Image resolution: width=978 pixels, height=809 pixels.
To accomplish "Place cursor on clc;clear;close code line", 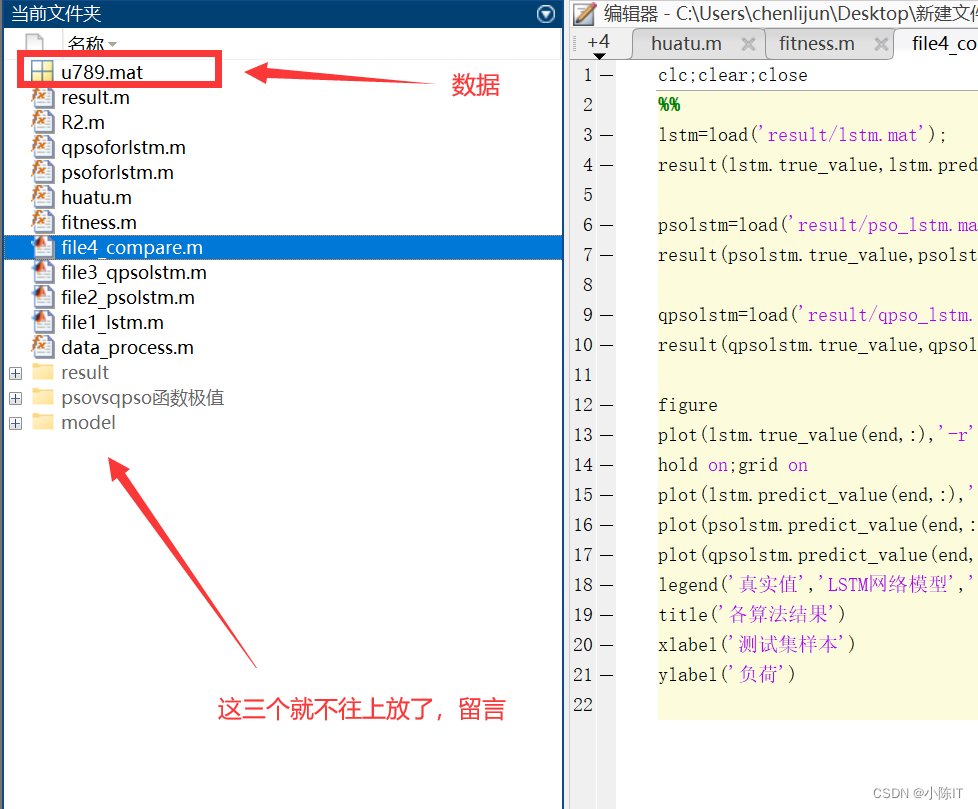I will tap(732, 75).
